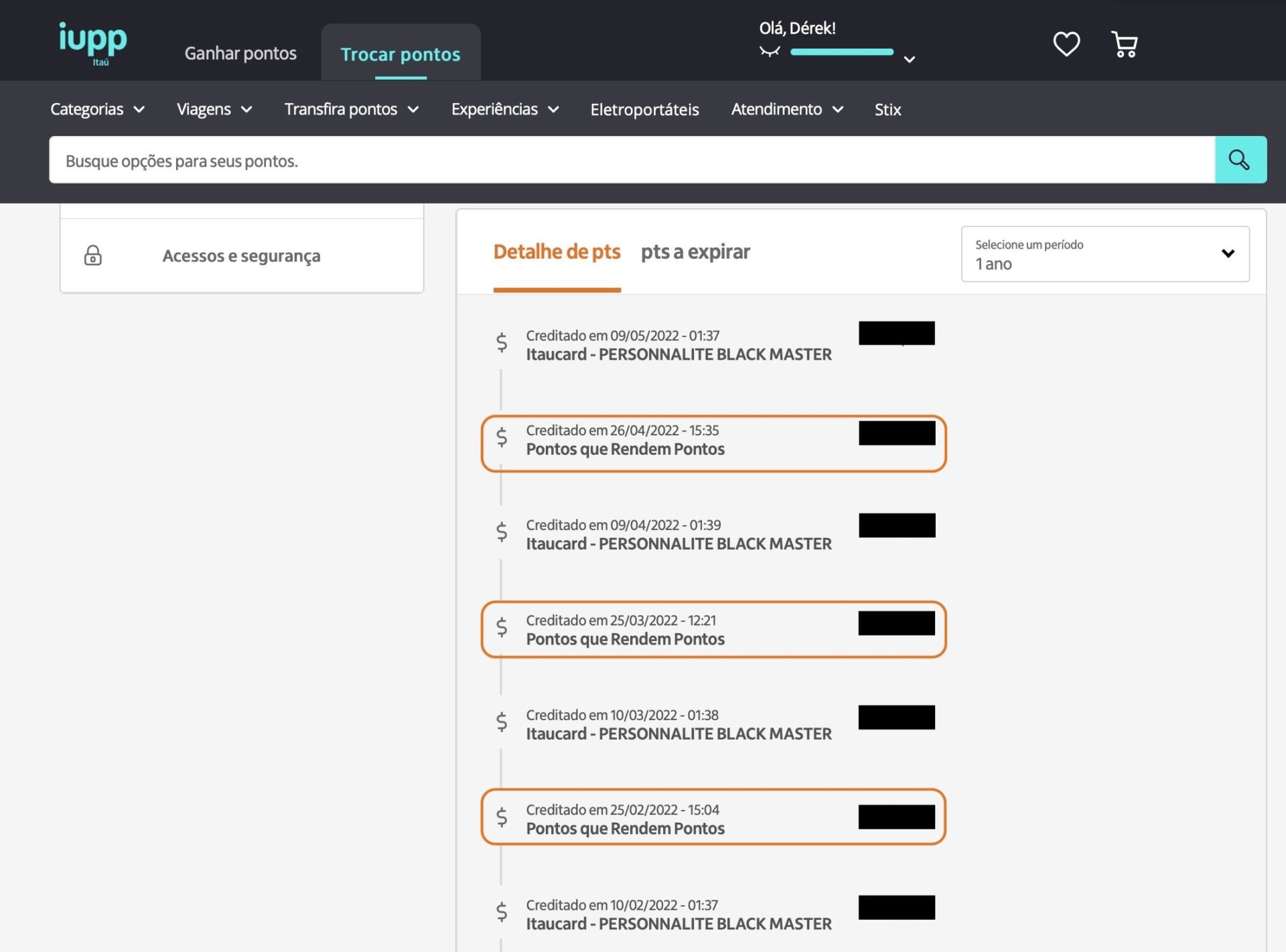
Task: Click Itaucard PERSONNALITE BLACK MASTER on 09/05/2022
Action: click(679, 354)
